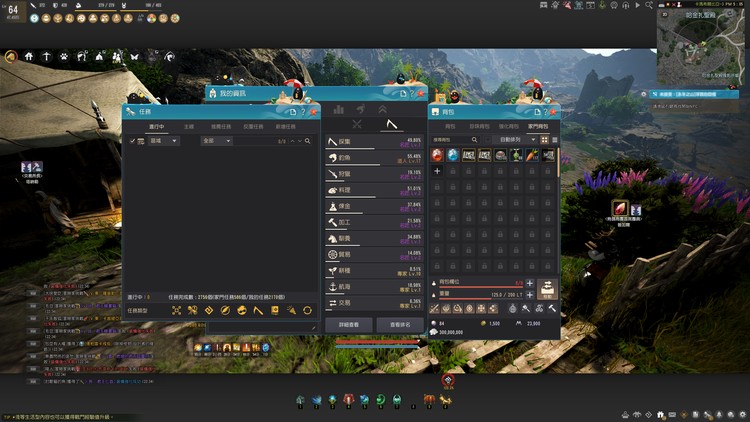Viewport: 750px width, 422px height.
Task: Click the up arrow beside the quest search
Action: (293, 141)
